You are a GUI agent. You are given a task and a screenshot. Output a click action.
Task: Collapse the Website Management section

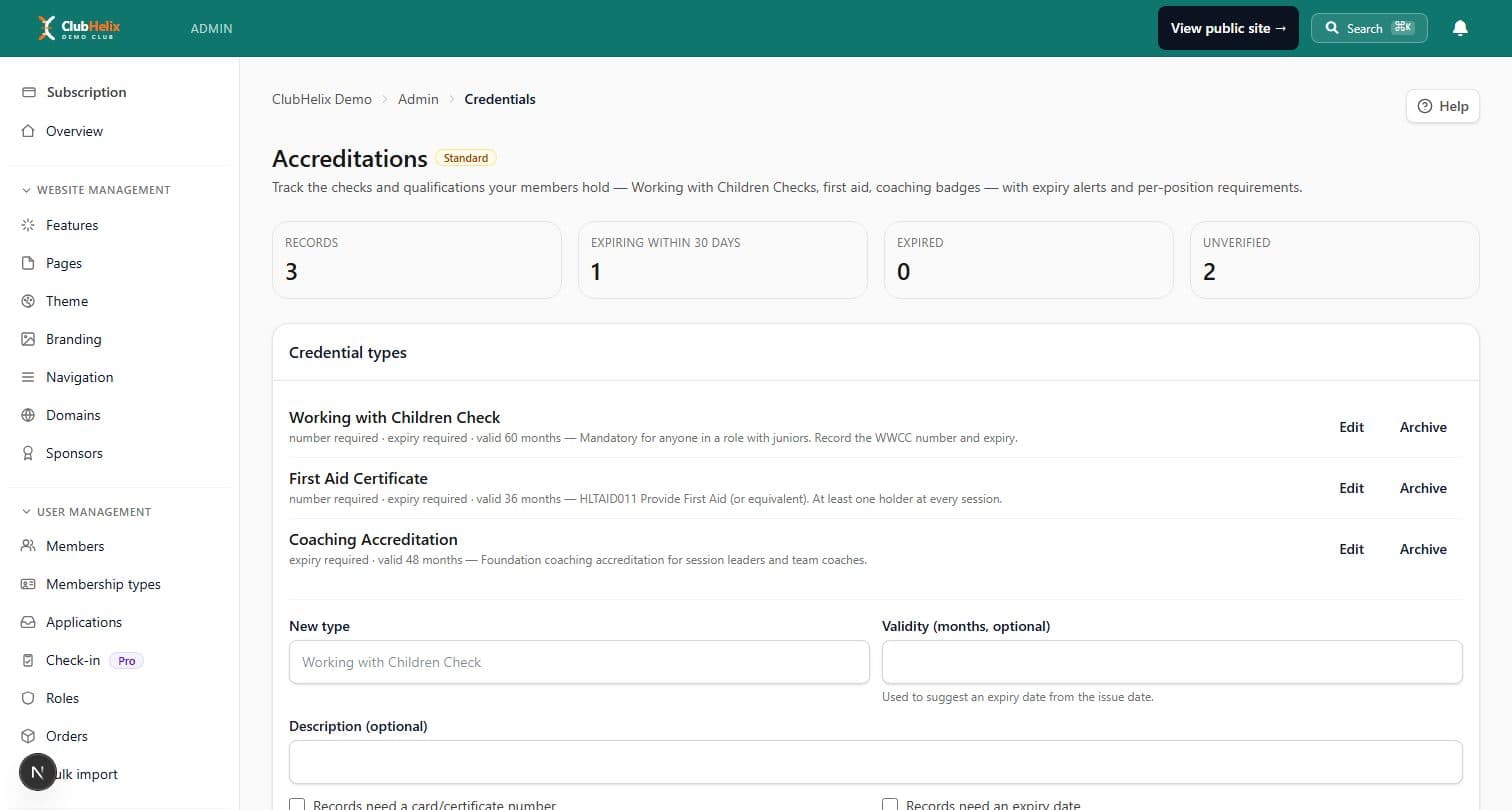[x=96, y=190]
